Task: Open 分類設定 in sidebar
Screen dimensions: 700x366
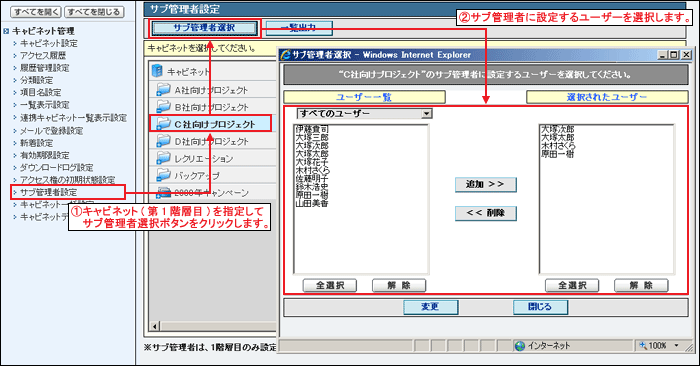Action: coord(37,80)
